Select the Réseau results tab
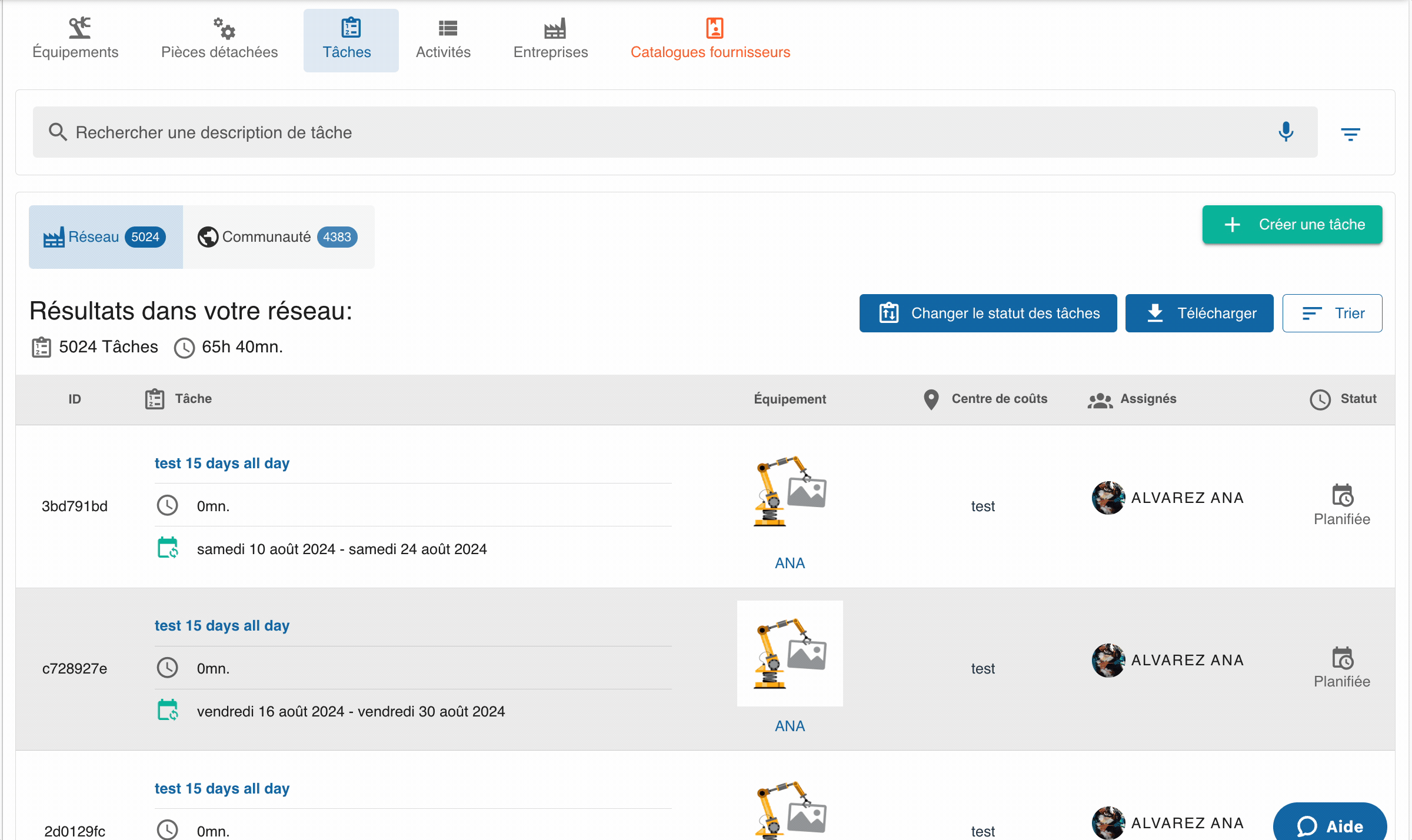 coord(105,237)
